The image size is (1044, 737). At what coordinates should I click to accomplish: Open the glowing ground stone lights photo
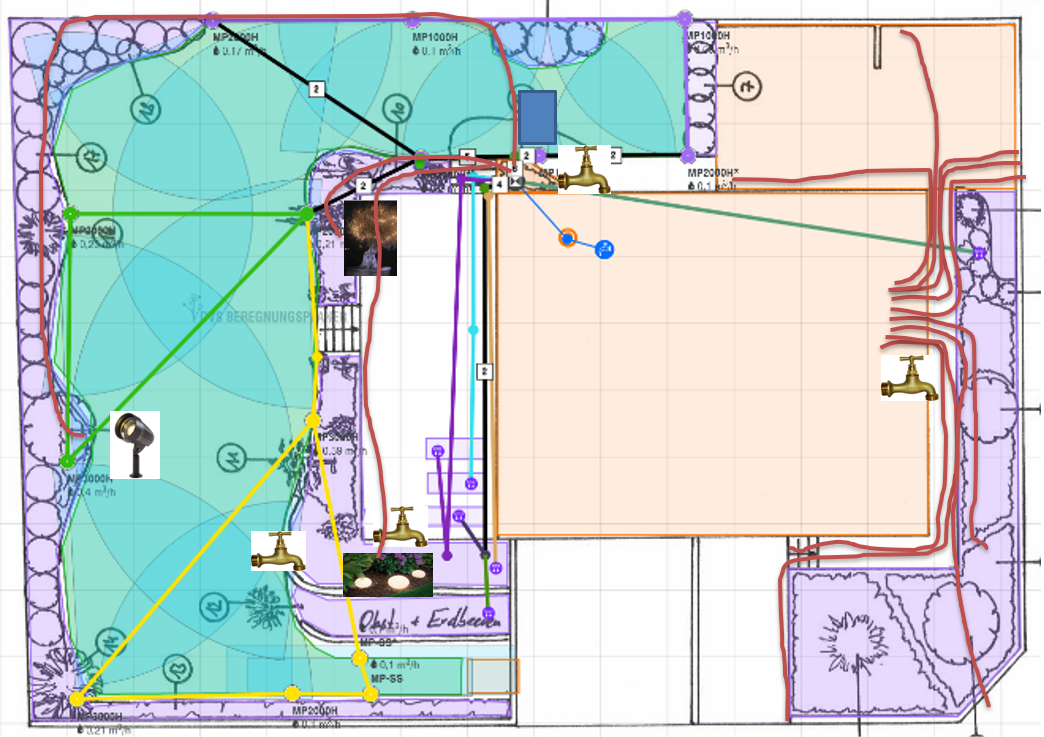(388, 575)
